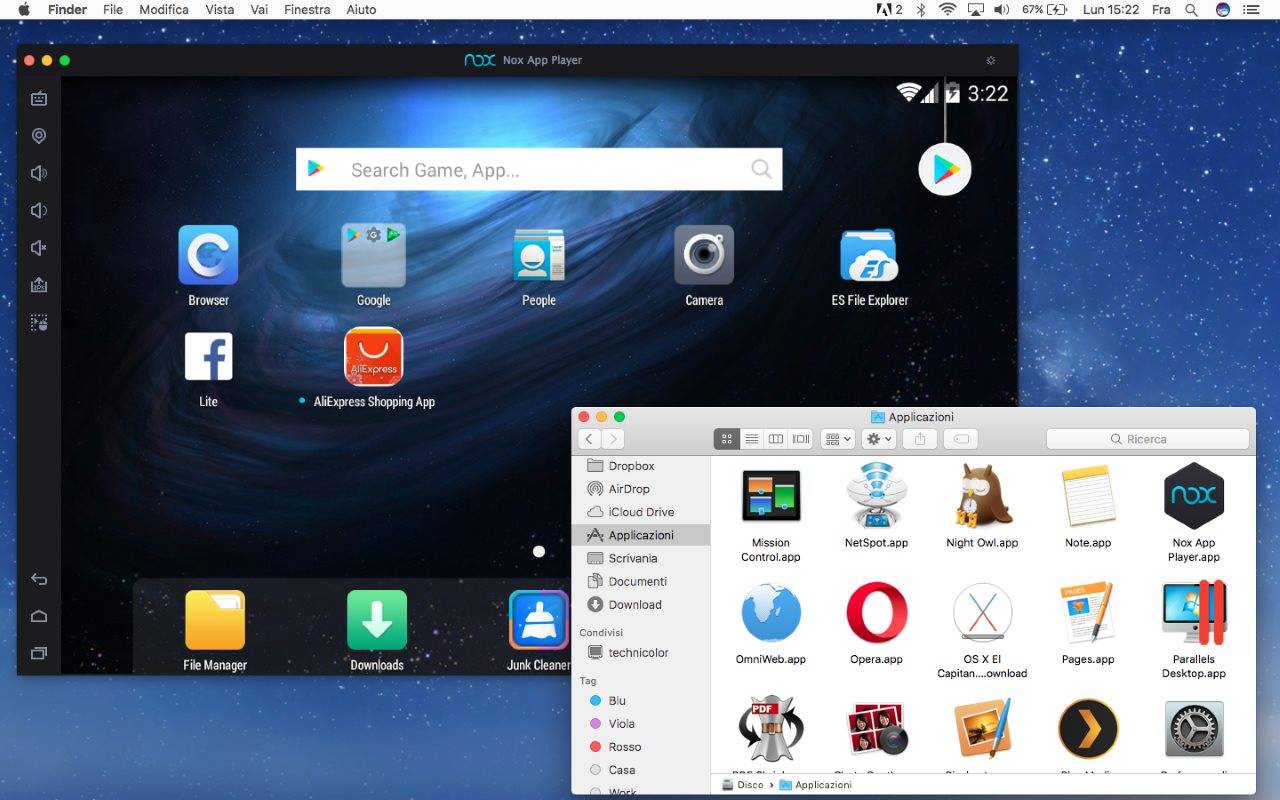Click the Ricerca search field in Finder
1280x800 pixels.
point(1148,439)
